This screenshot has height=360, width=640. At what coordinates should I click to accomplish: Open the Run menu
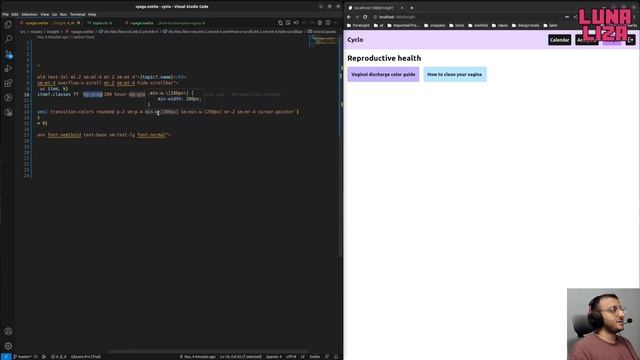(x=63, y=14)
